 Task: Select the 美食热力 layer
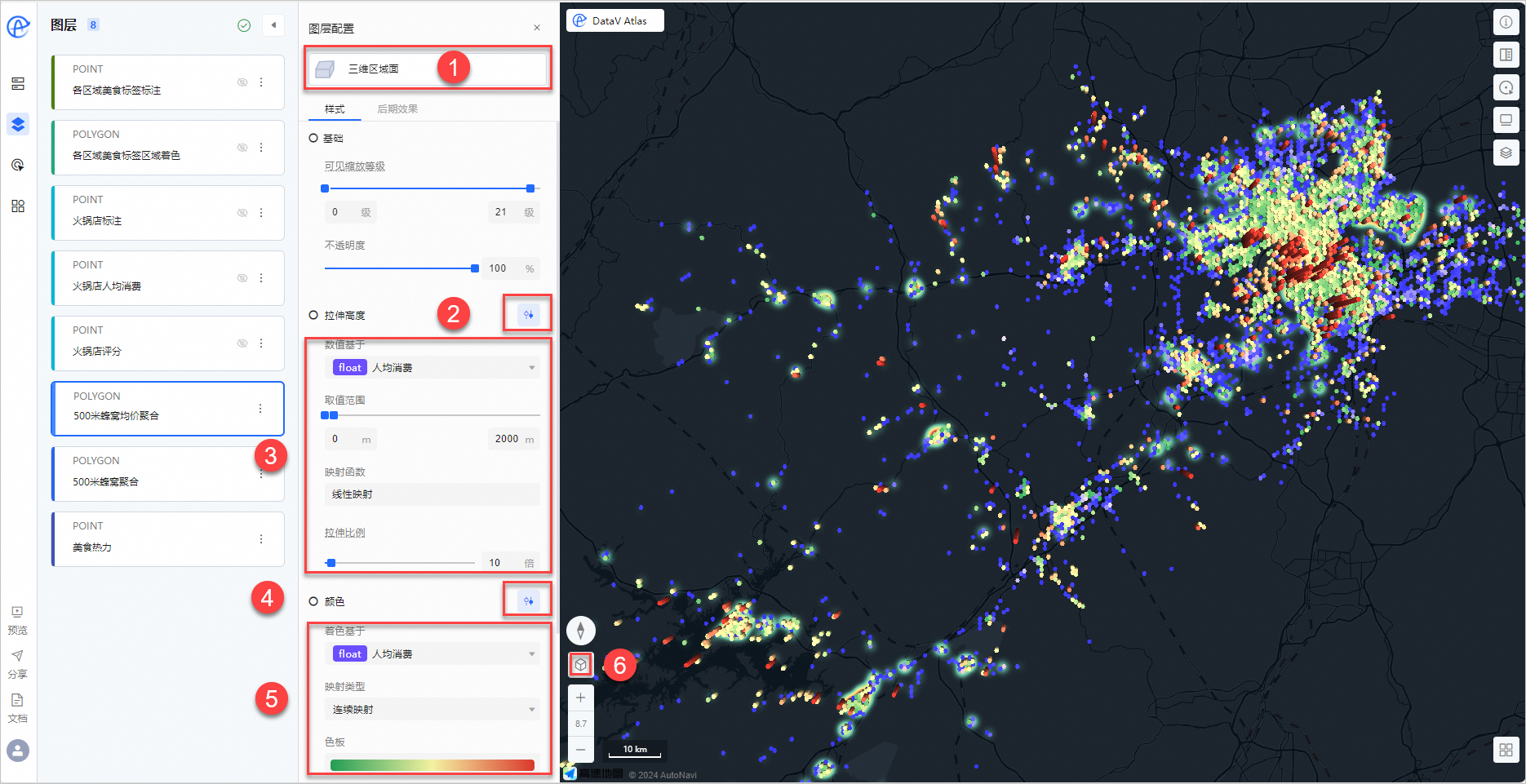click(x=167, y=539)
